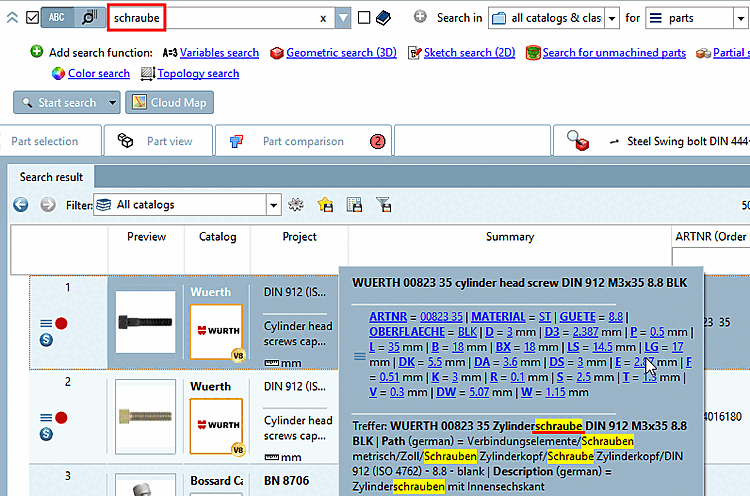
Task: Open Search for unmachined parts link
Action: pos(614,53)
